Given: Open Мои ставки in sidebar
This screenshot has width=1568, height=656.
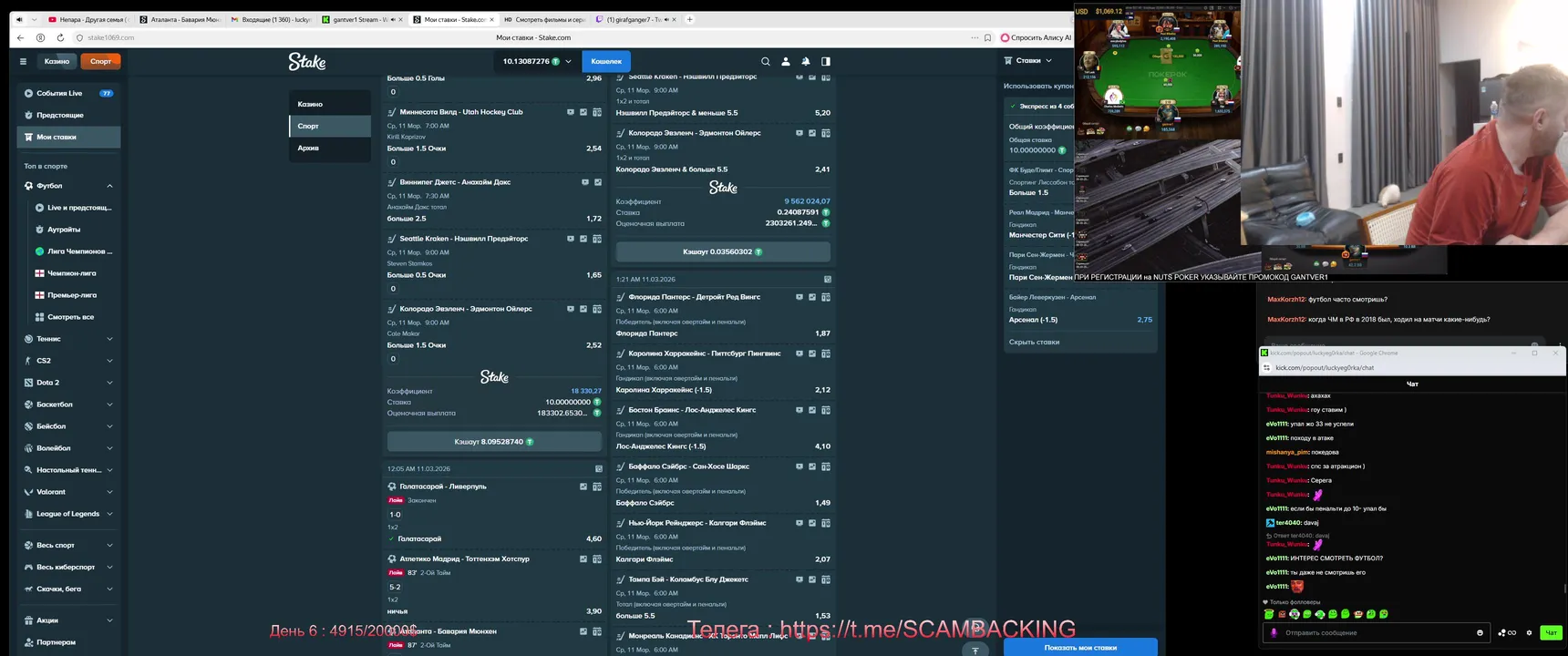Looking at the screenshot, I should (x=68, y=137).
